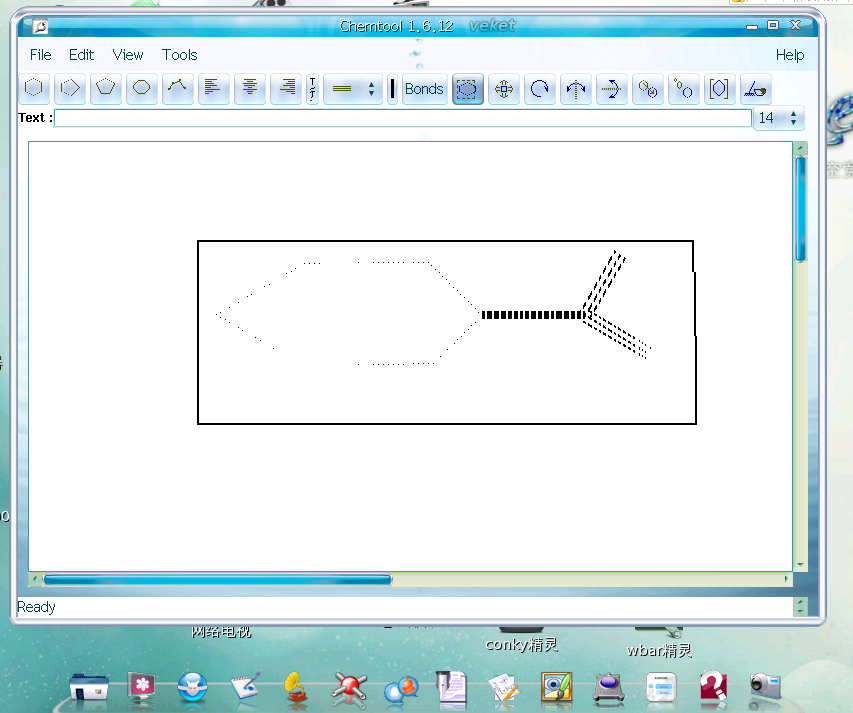Click the scroll right arrow of canvas
This screenshot has width=853, height=713.
tap(786, 579)
